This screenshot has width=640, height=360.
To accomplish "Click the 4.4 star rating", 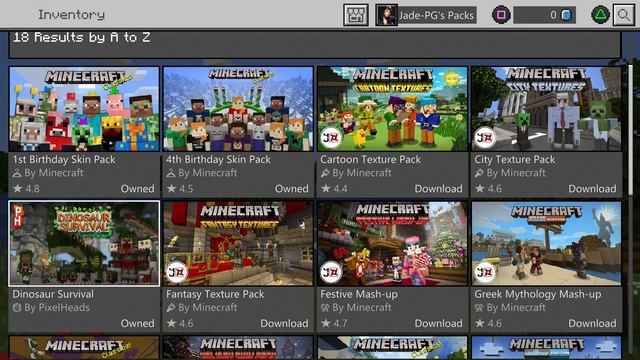I will point(334,189).
